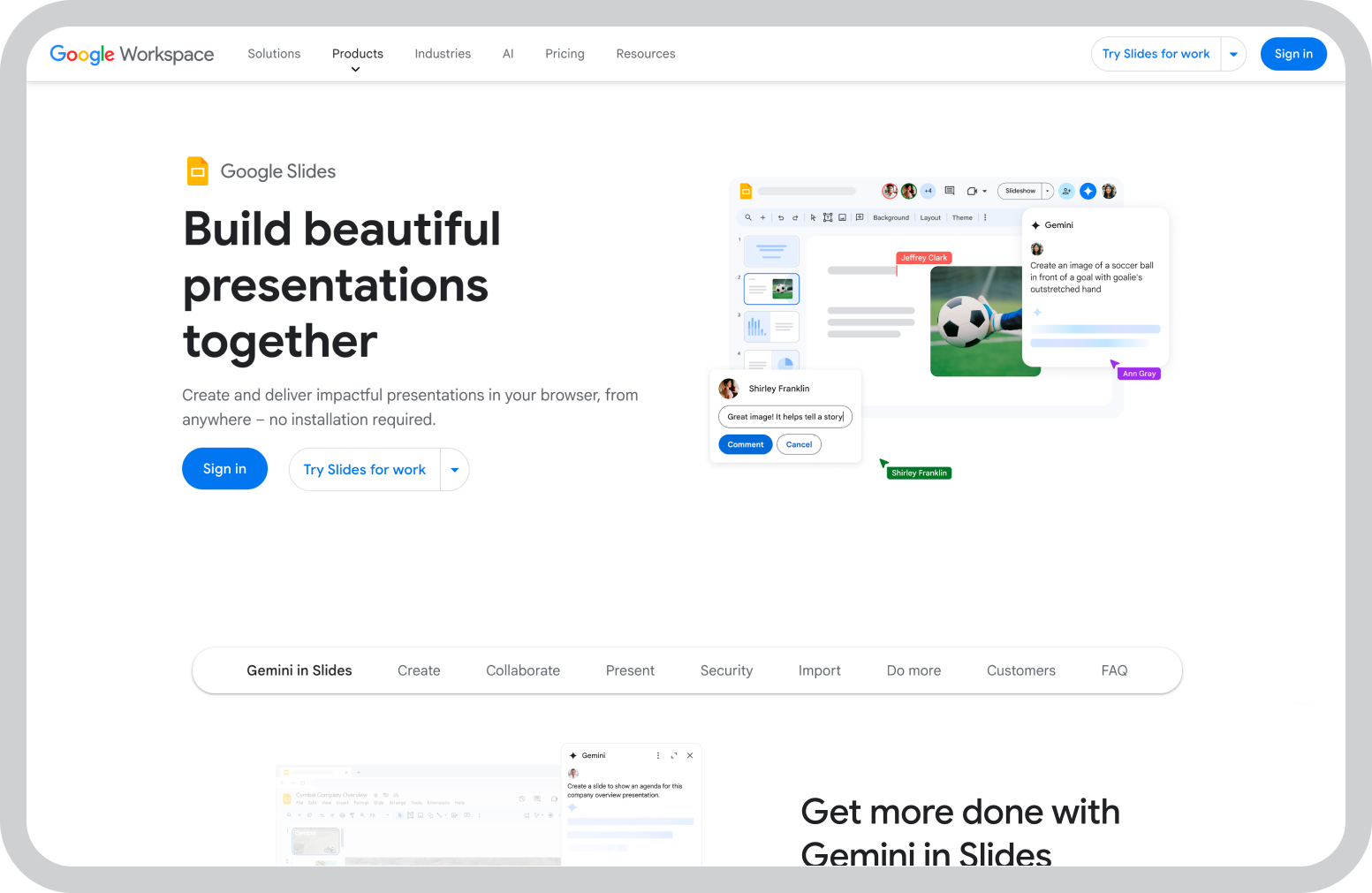Open three-dot menu in lower Gemini panel

click(x=658, y=755)
